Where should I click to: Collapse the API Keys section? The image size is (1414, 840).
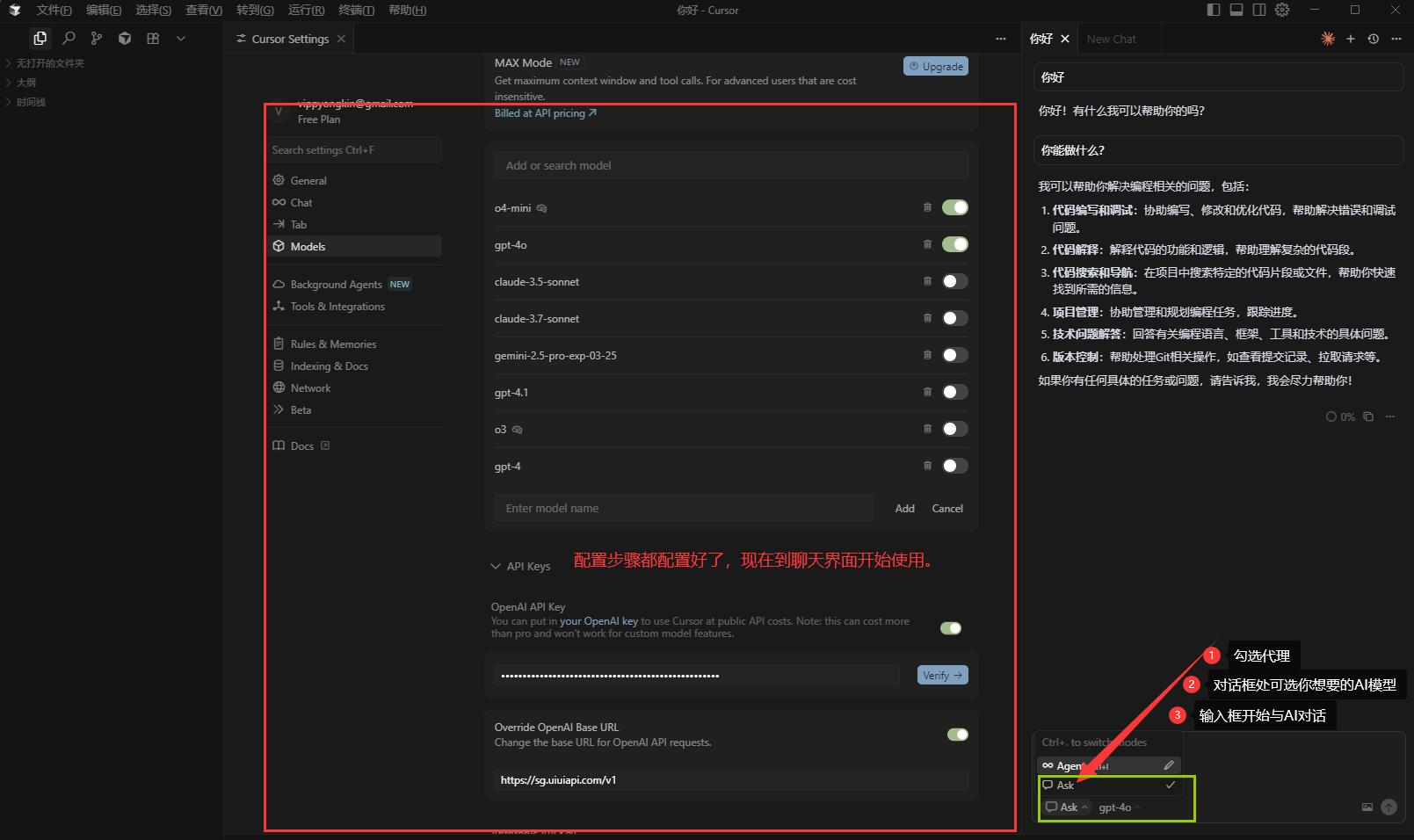(520, 566)
